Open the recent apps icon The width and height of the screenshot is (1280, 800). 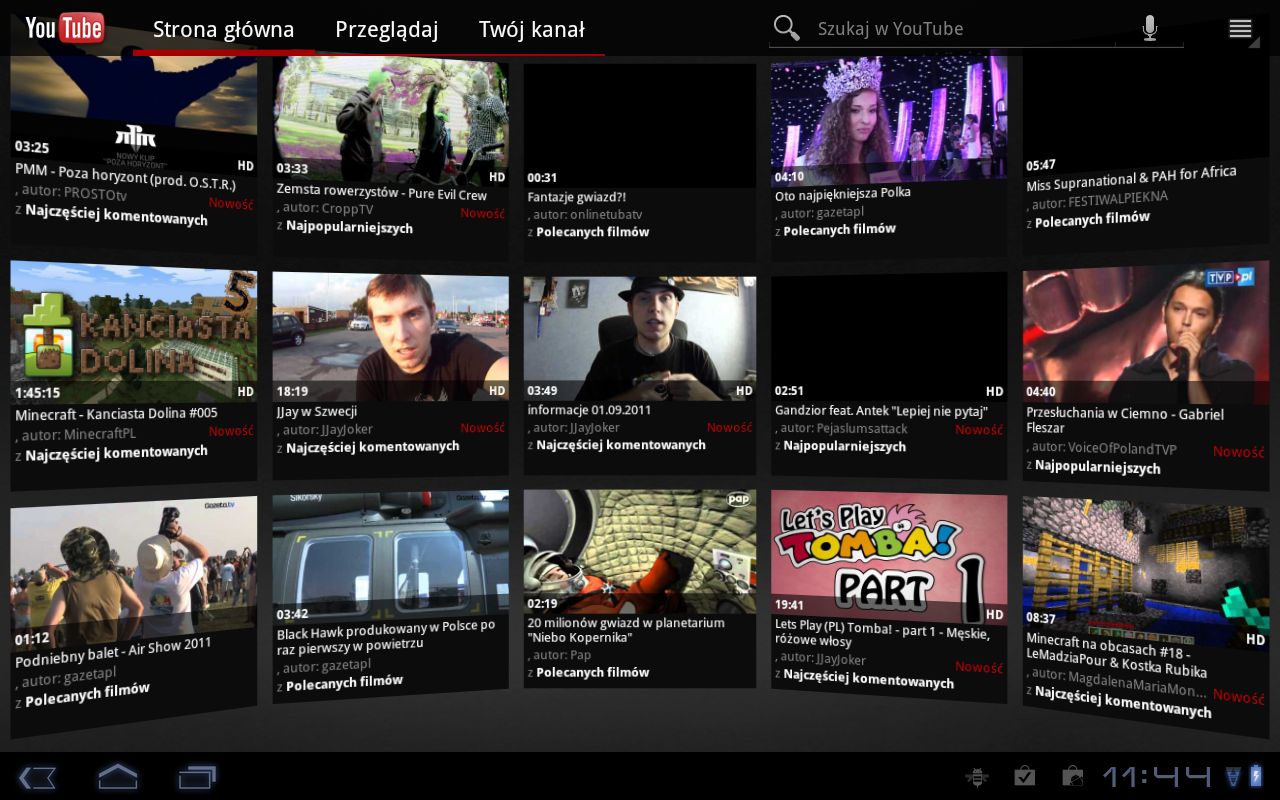click(x=197, y=777)
